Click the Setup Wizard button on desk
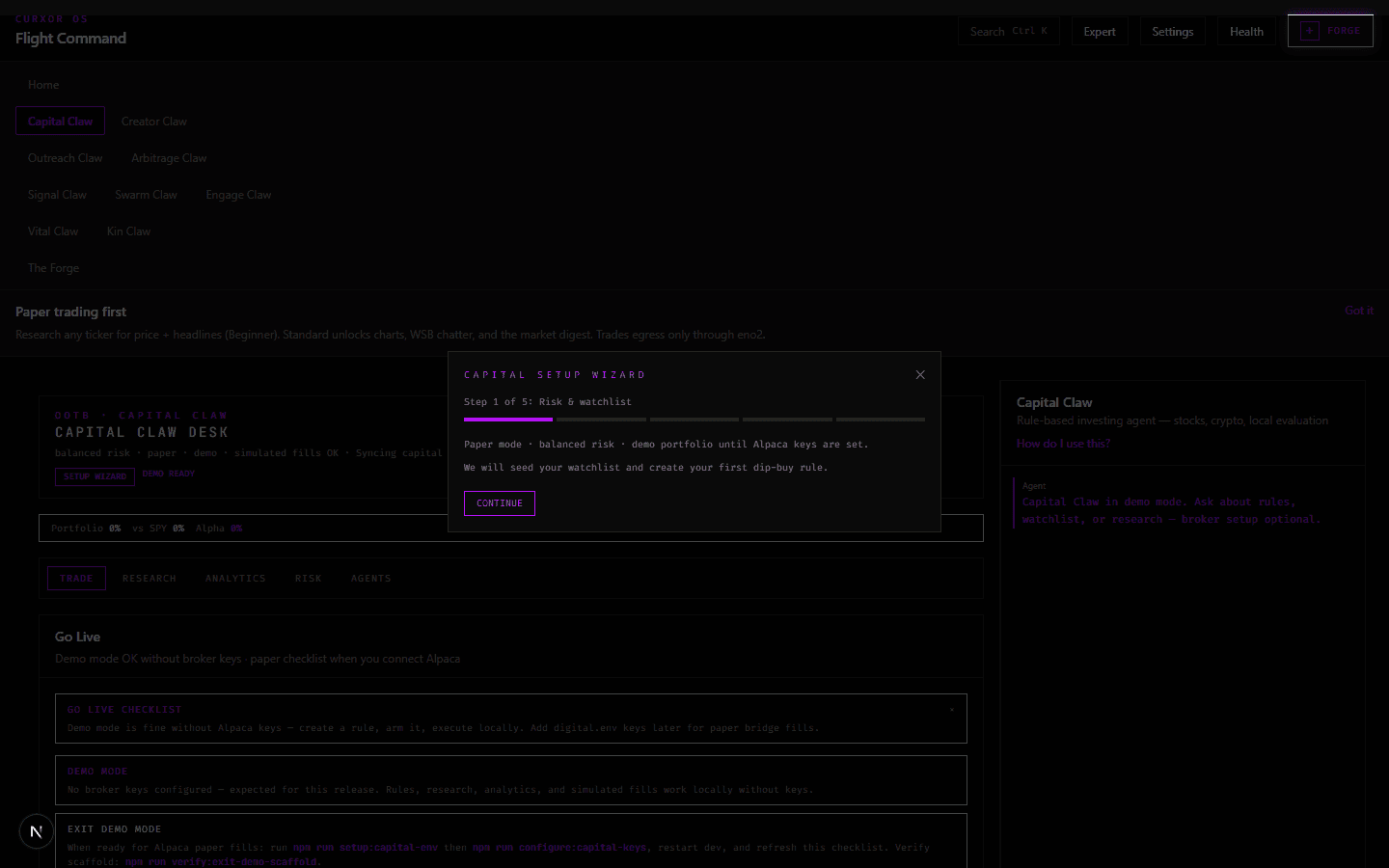1389x868 pixels. [x=95, y=476]
